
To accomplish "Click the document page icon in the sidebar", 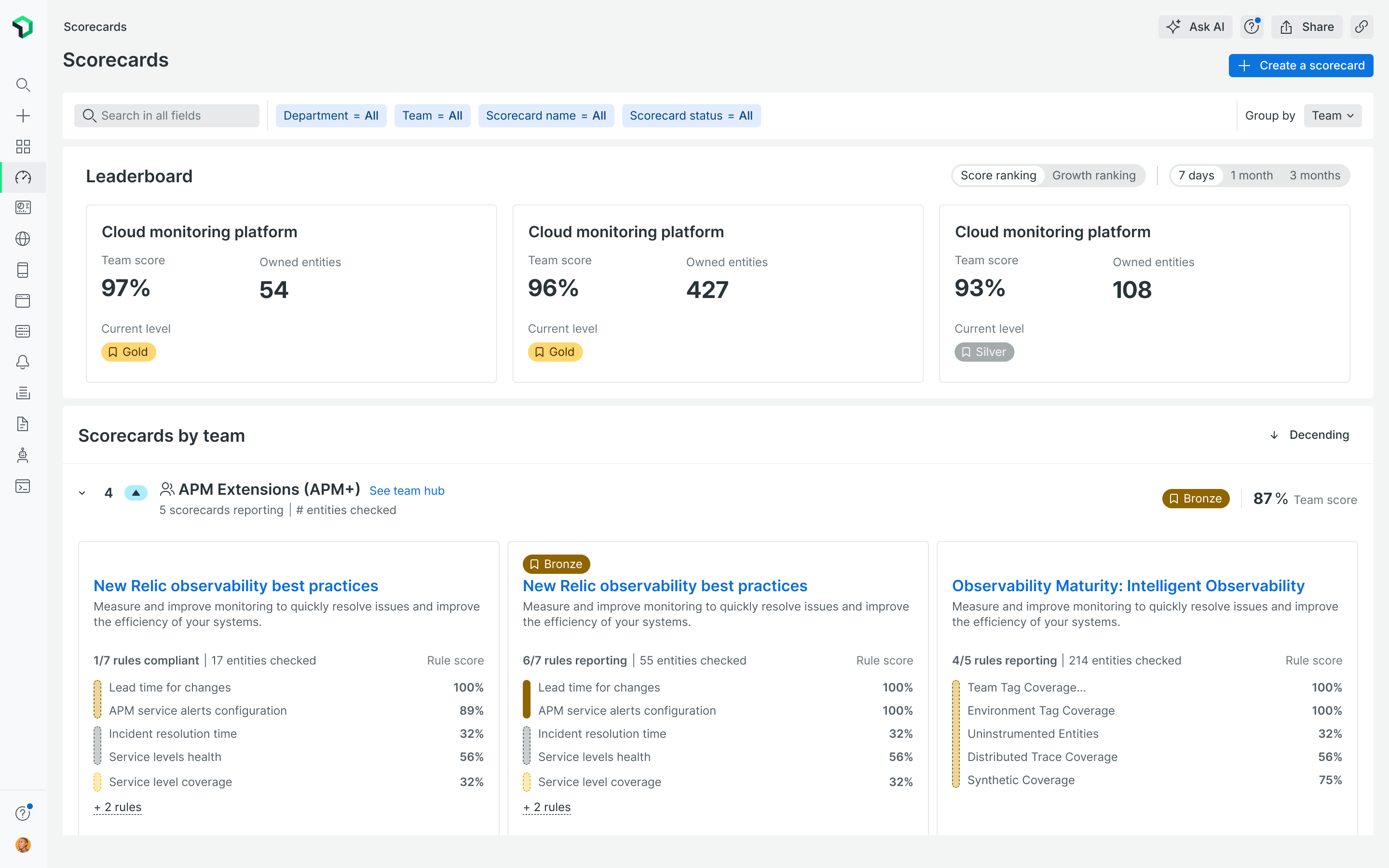I will click(x=23, y=424).
